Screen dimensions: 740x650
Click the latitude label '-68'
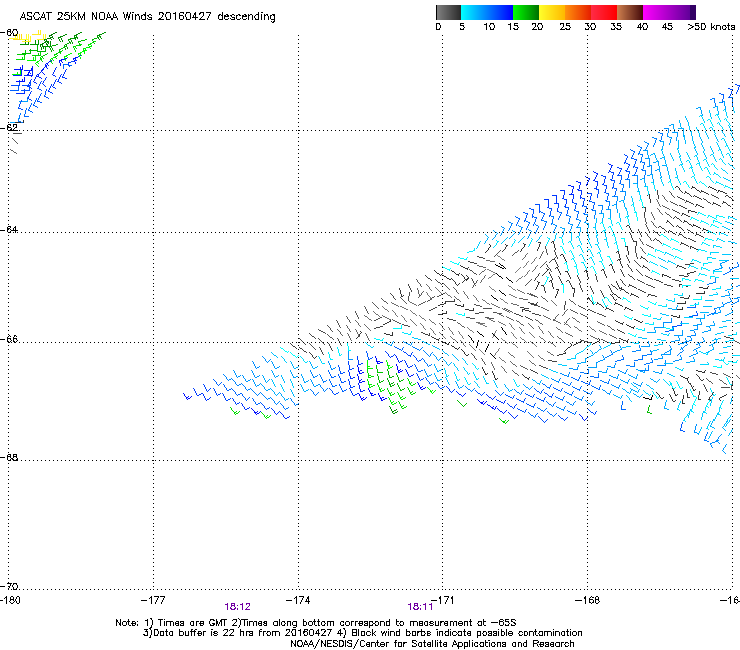(x=9, y=457)
